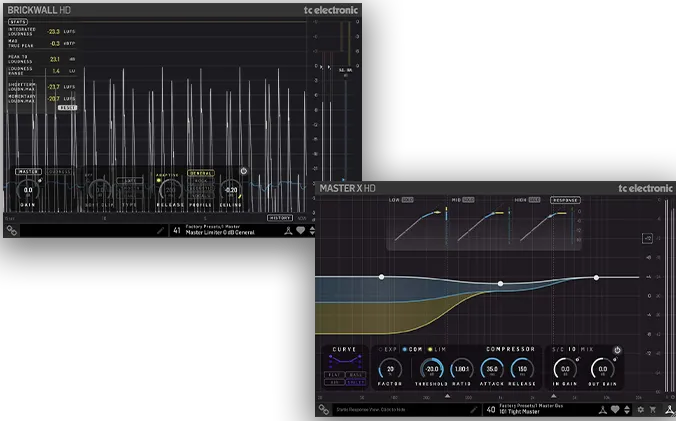
Task: Click the Attack knob set to 35.0
Action: 492,369
